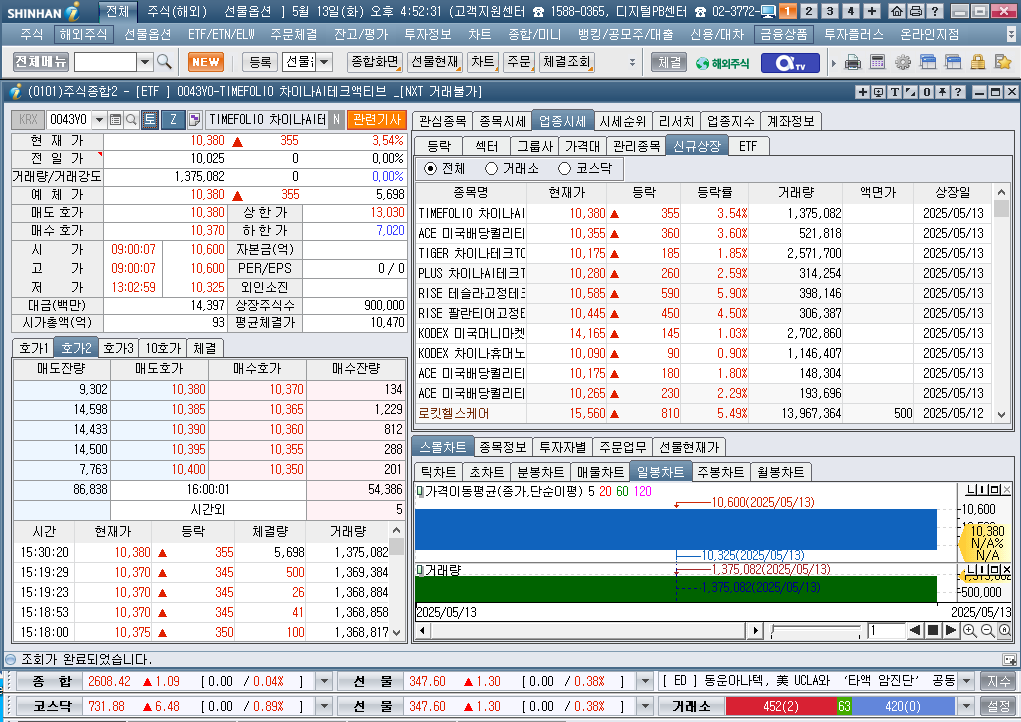Image resolution: width=1021 pixels, height=722 pixels.
Task: Click the 등록 toolbar button
Action: [x=260, y=62]
